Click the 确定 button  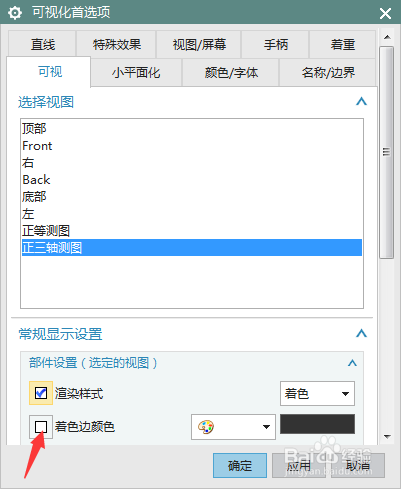[x=240, y=465]
